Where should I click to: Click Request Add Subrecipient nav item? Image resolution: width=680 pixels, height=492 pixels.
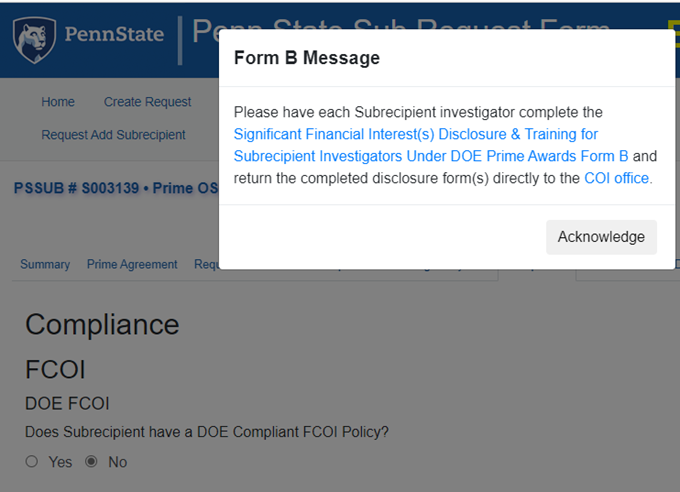coord(113,135)
